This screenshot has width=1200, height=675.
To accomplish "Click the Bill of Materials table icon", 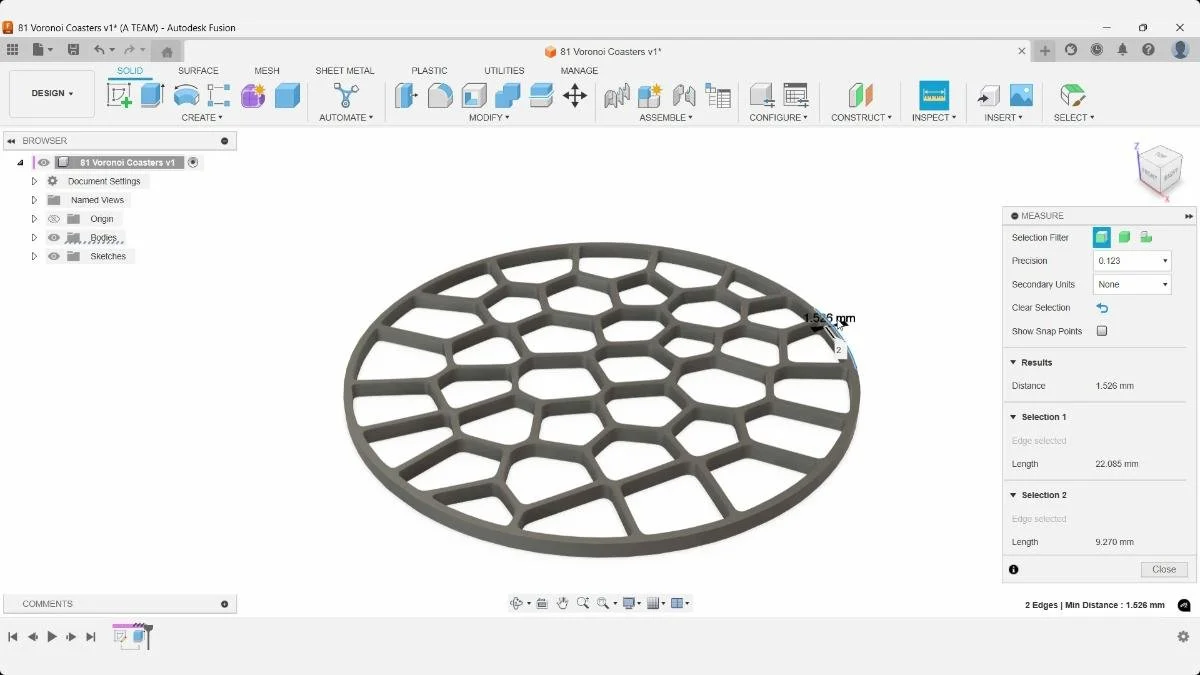I will 718,95.
